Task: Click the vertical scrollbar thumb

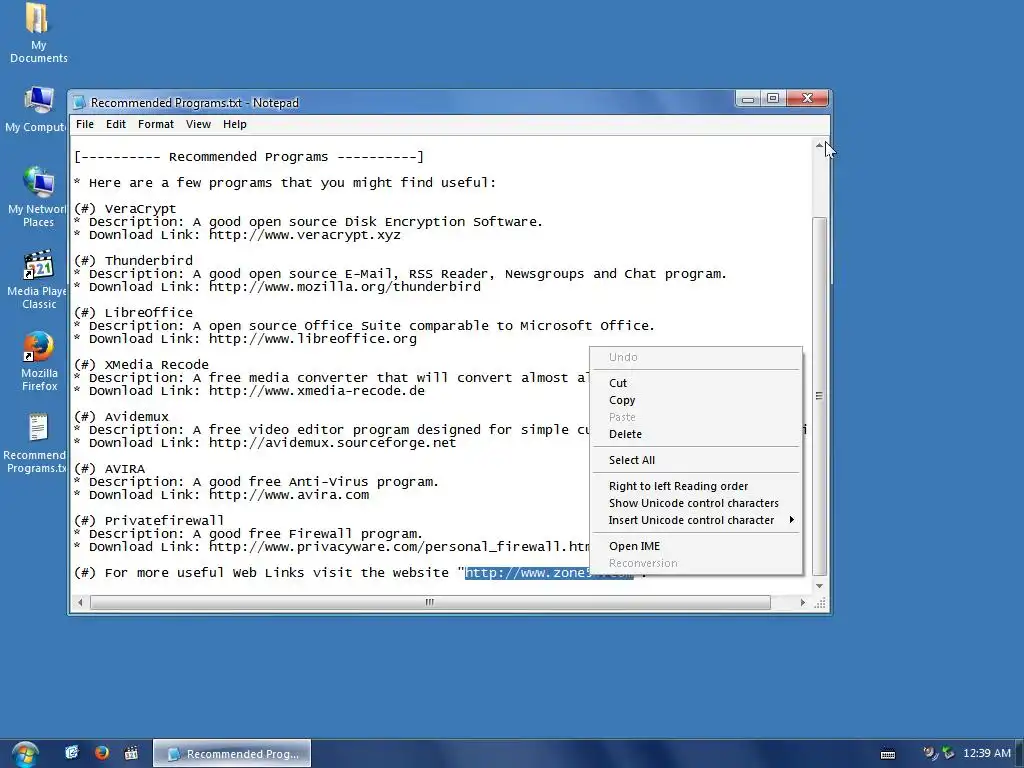Action: point(819,396)
